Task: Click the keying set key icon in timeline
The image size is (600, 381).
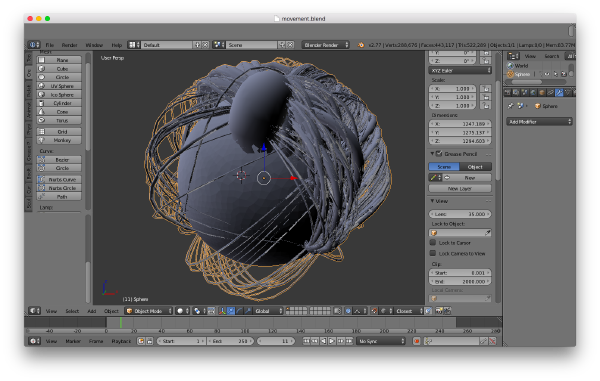Action: point(429,341)
